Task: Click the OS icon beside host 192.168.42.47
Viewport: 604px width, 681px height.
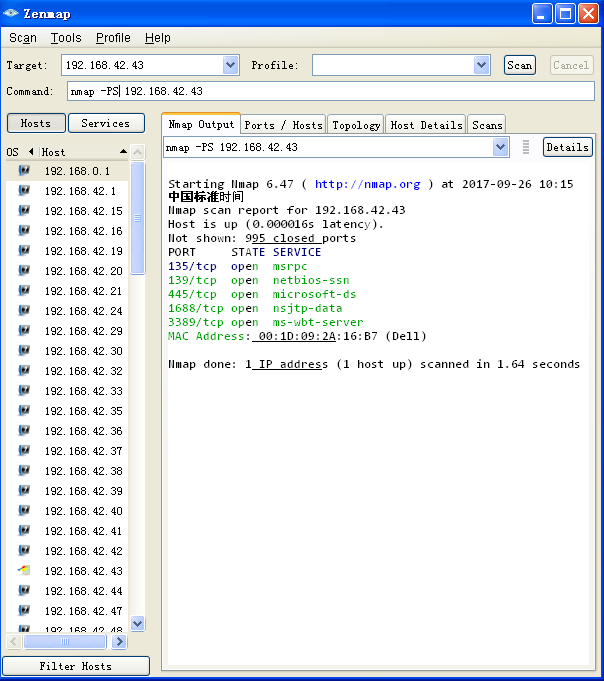Action: [x=24, y=610]
